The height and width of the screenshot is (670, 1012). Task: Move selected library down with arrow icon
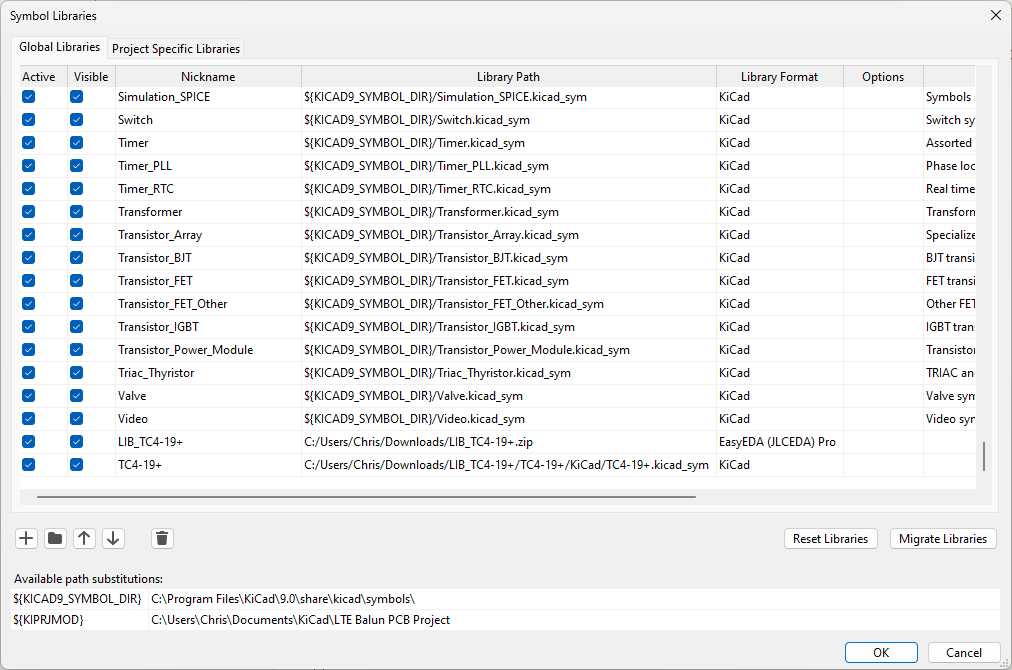click(113, 538)
